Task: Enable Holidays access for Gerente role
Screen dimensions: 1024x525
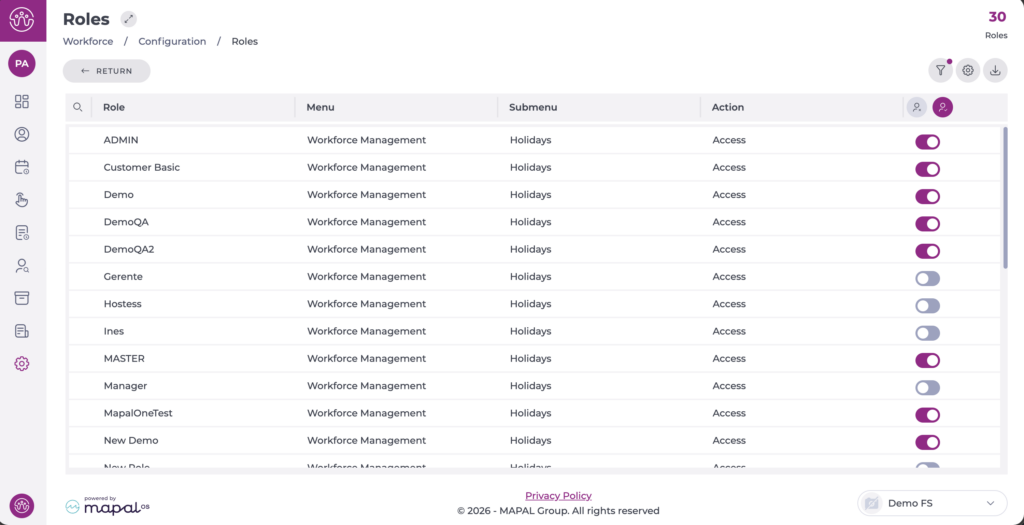Action: 927,277
